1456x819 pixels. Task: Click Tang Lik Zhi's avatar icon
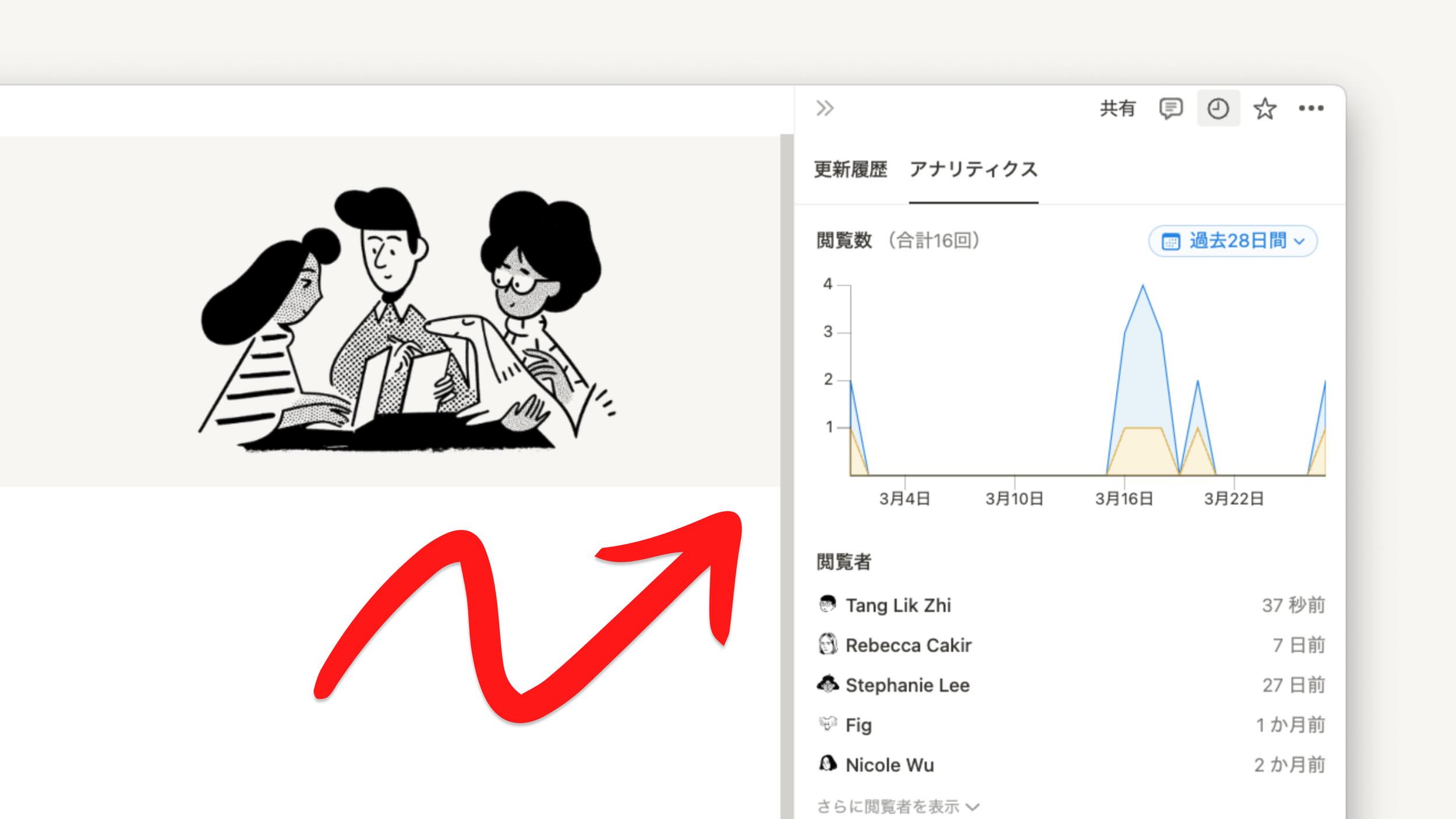pos(828,605)
